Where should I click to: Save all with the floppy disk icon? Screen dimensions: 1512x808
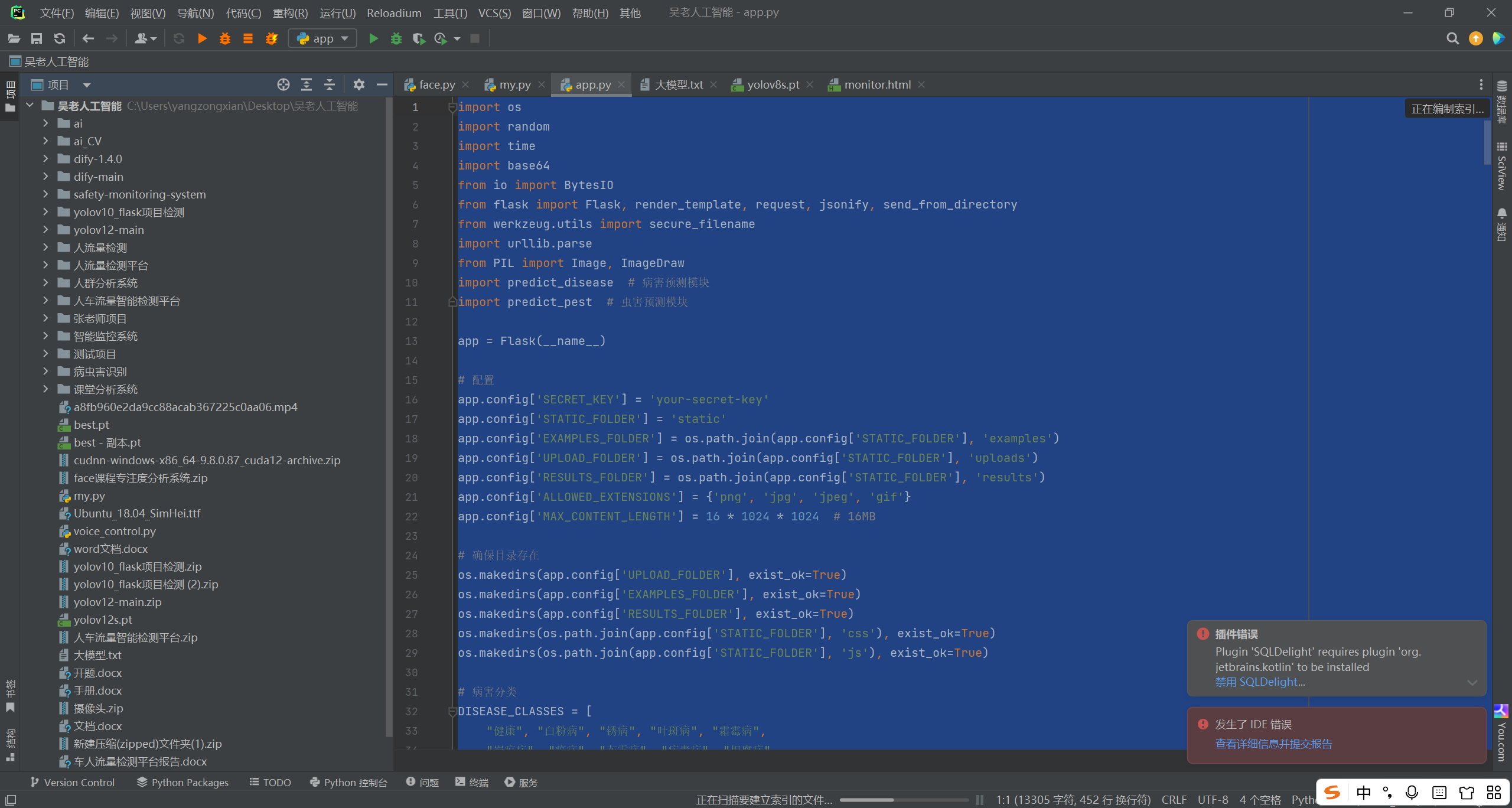37,38
